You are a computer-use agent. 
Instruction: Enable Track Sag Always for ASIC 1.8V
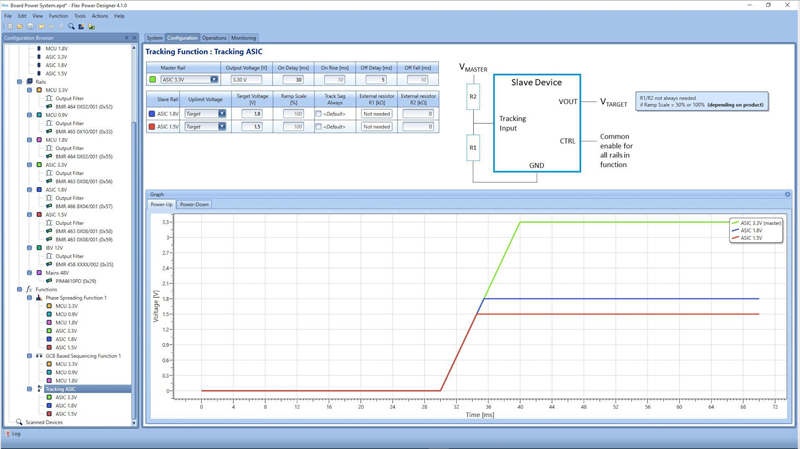tap(319, 114)
